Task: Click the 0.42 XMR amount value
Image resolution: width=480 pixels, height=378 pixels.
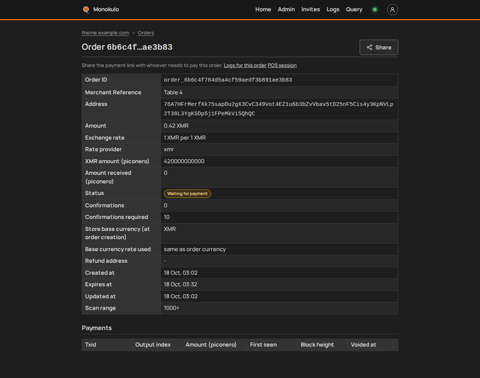Action: 176,126
